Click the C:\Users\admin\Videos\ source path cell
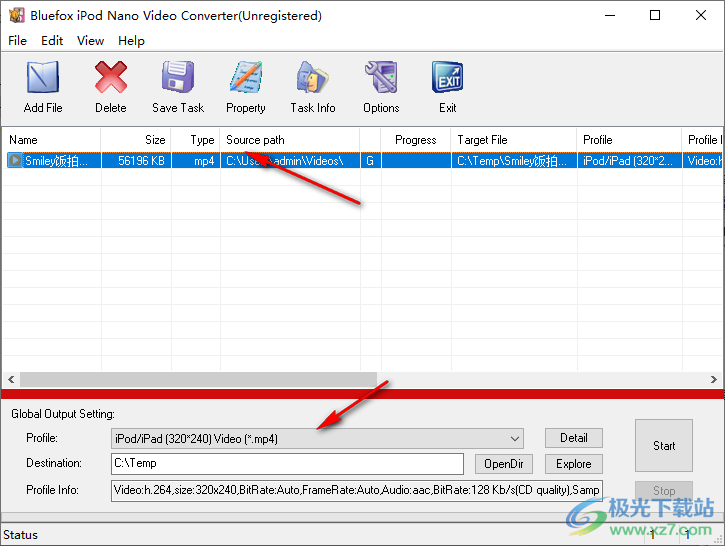Viewport: 725px width, 546px height. [x=290, y=161]
